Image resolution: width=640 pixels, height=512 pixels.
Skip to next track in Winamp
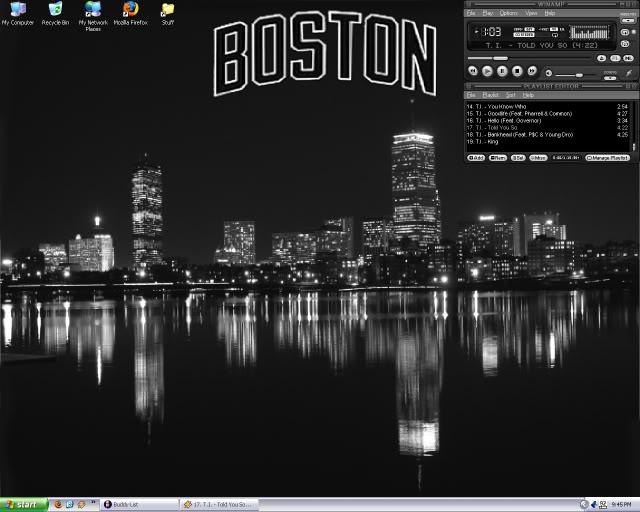tap(532, 71)
